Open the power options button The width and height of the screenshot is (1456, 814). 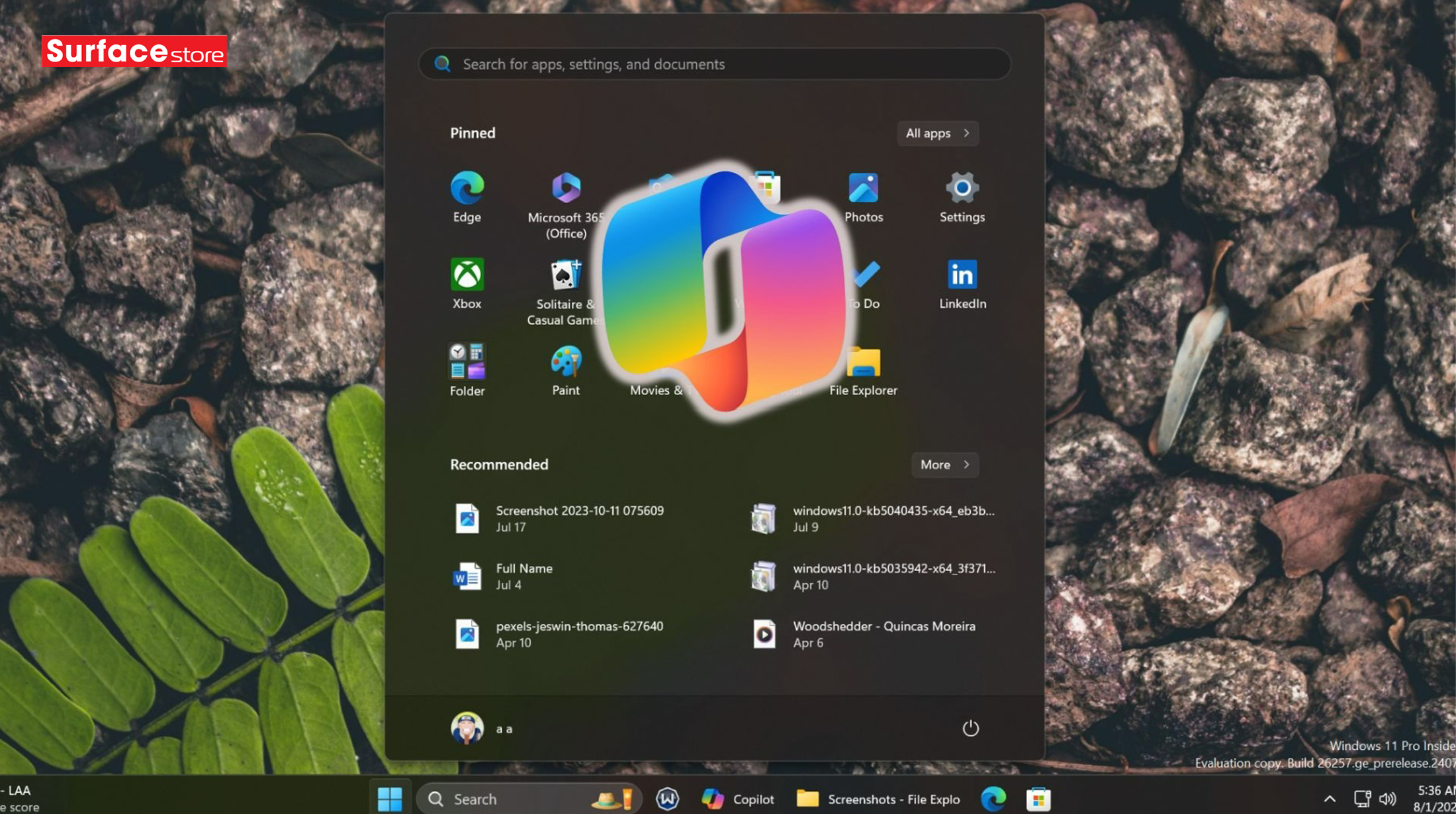(970, 727)
